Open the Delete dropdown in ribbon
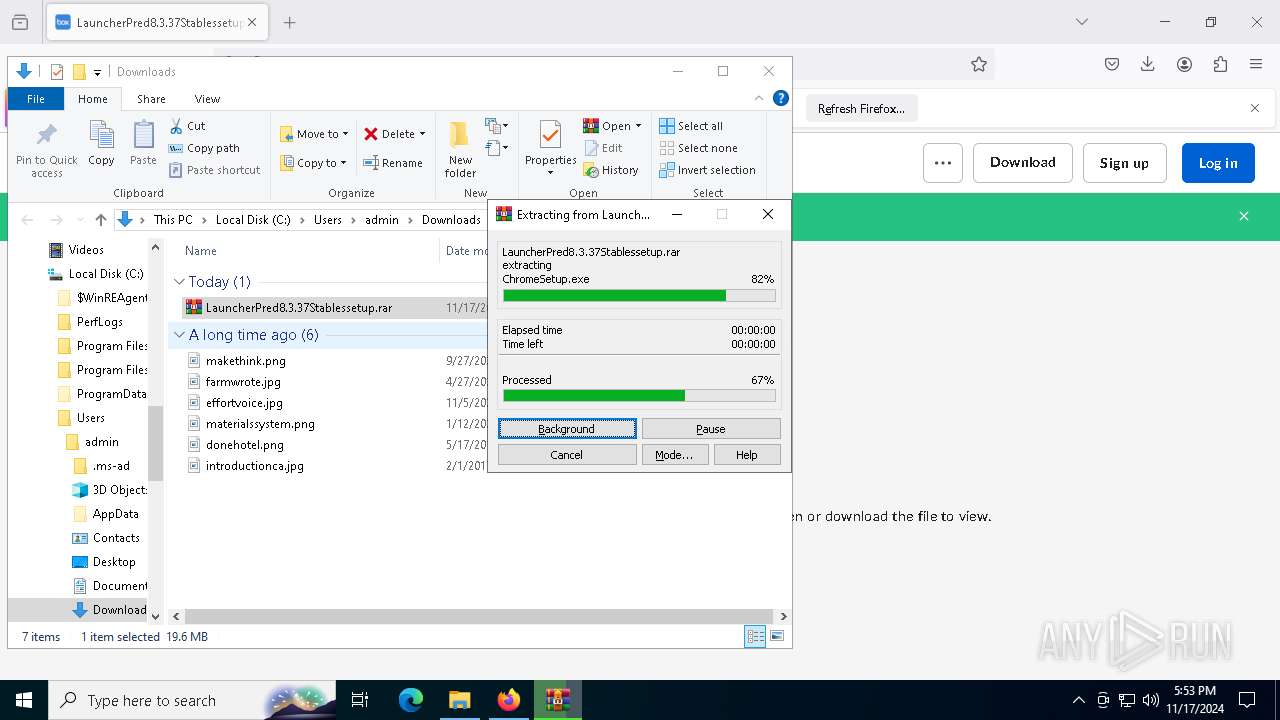1280x720 pixels. (x=395, y=134)
